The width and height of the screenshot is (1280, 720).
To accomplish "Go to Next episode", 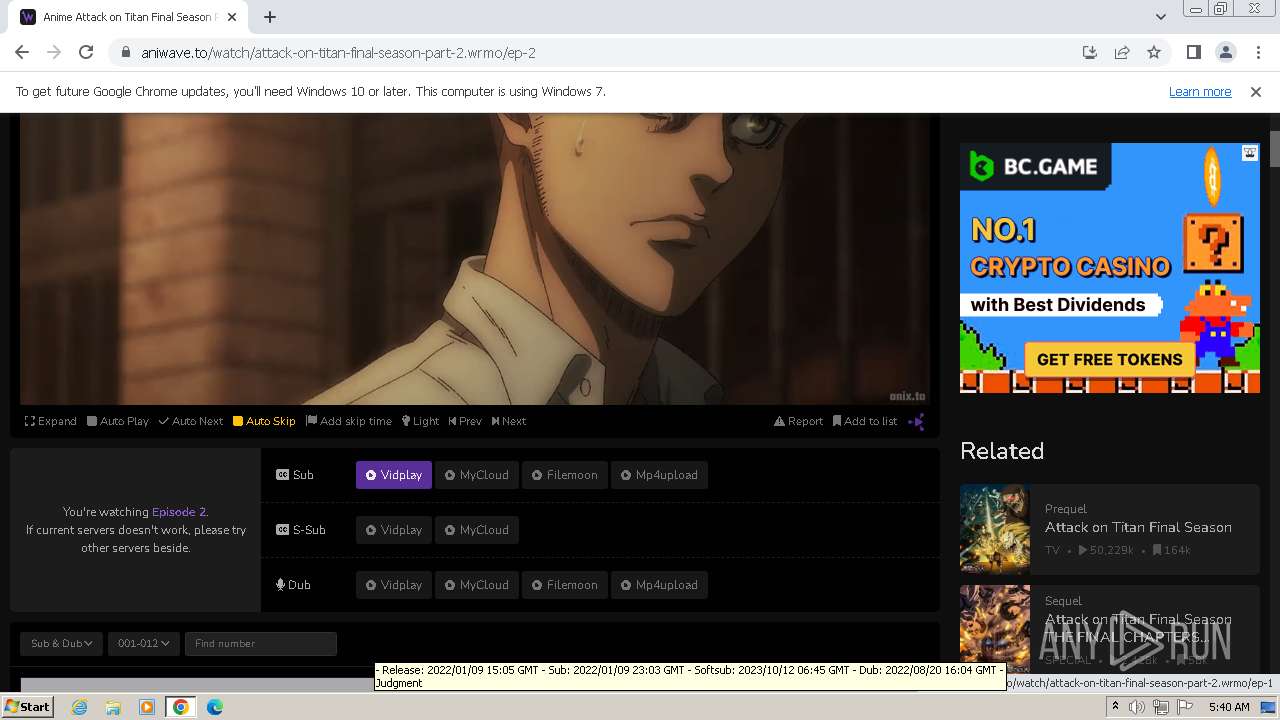I will (x=509, y=421).
